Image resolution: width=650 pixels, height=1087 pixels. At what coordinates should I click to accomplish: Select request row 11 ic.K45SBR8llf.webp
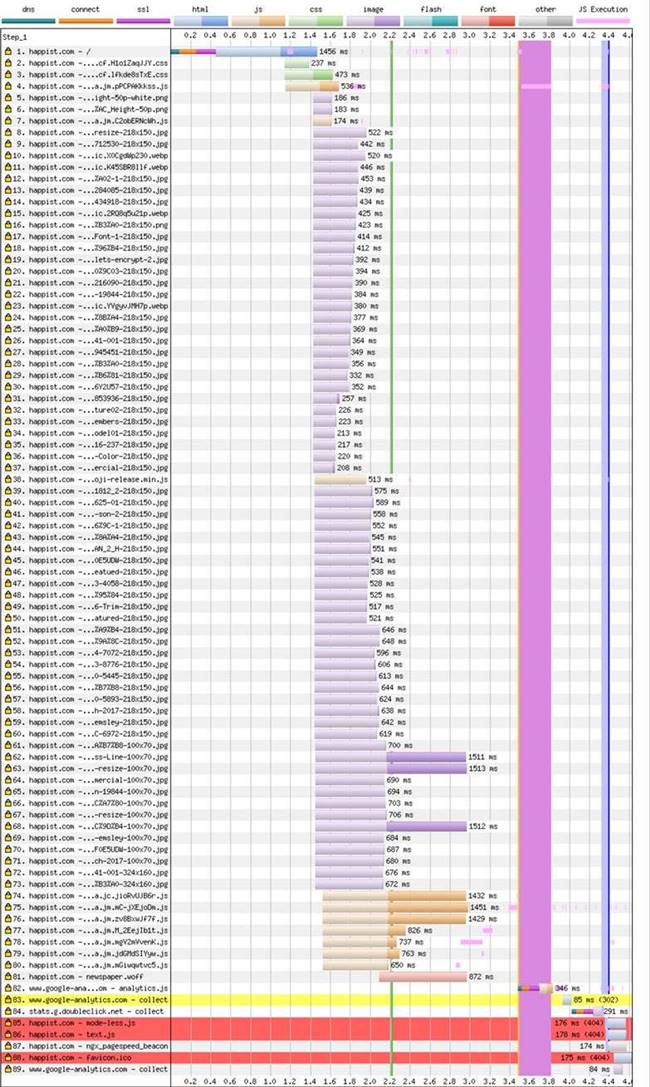pyautogui.click(x=87, y=167)
